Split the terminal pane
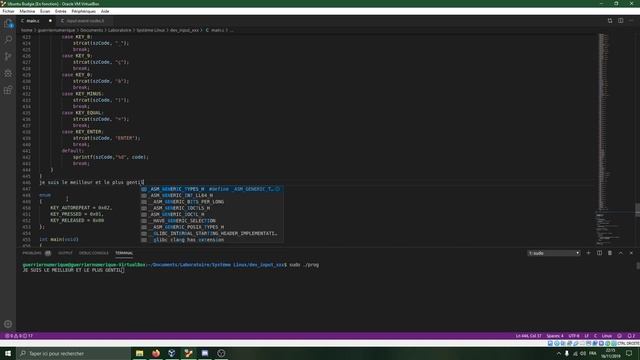640x360 pixels. click(x=599, y=253)
